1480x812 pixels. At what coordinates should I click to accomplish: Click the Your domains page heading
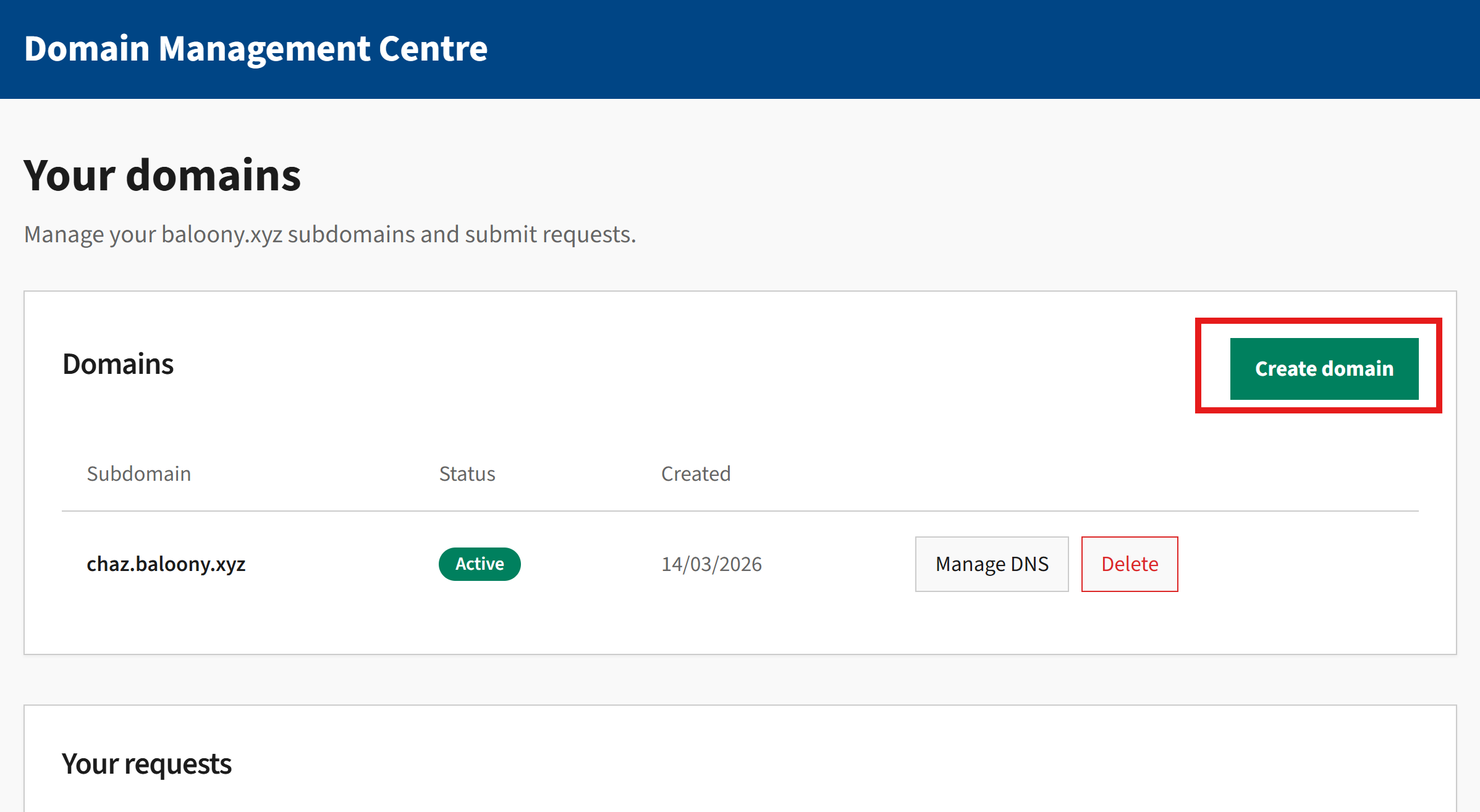point(162,176)
